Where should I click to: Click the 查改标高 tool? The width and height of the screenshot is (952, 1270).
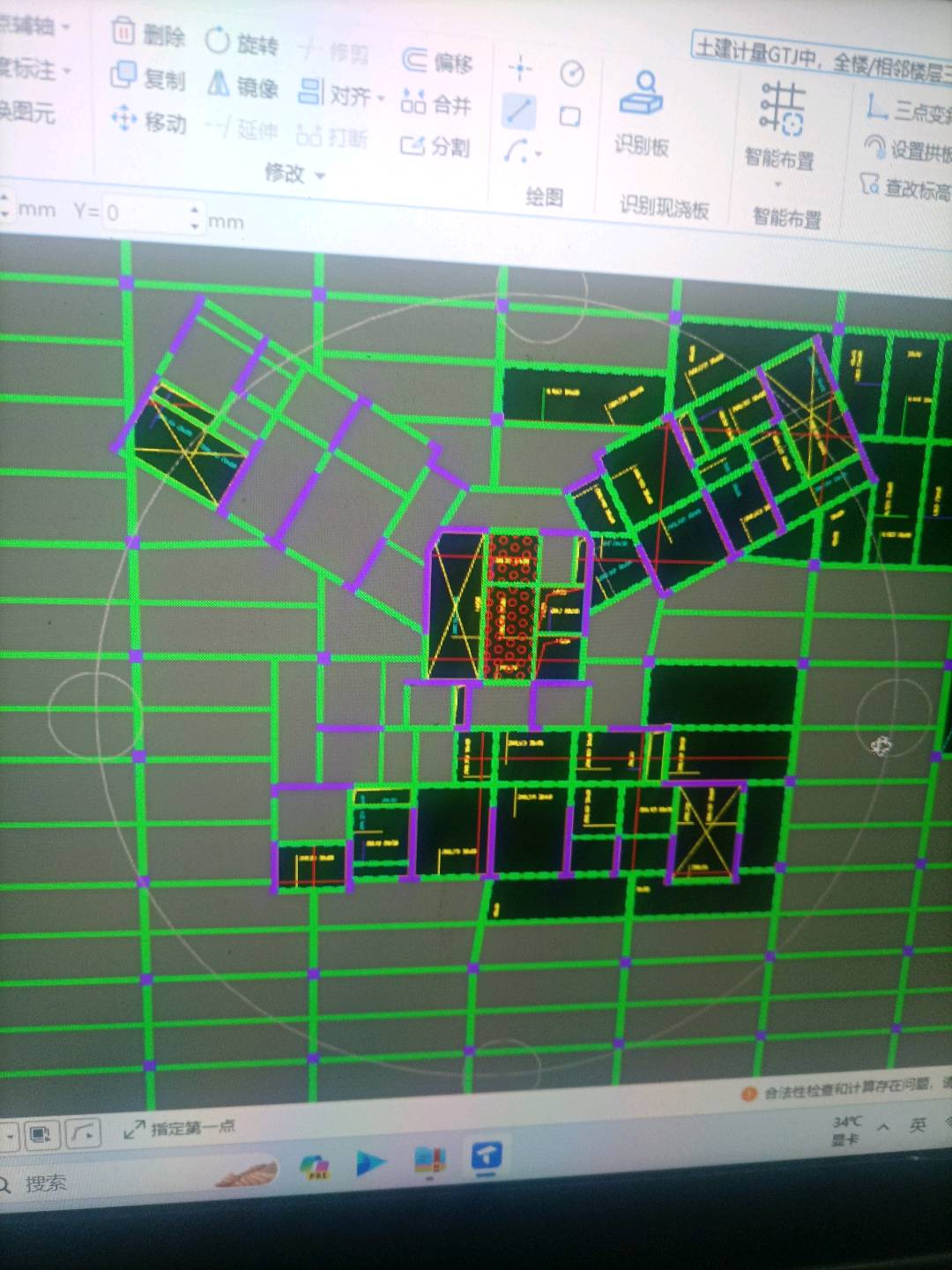pyautogui.click(x=905, y=187)
